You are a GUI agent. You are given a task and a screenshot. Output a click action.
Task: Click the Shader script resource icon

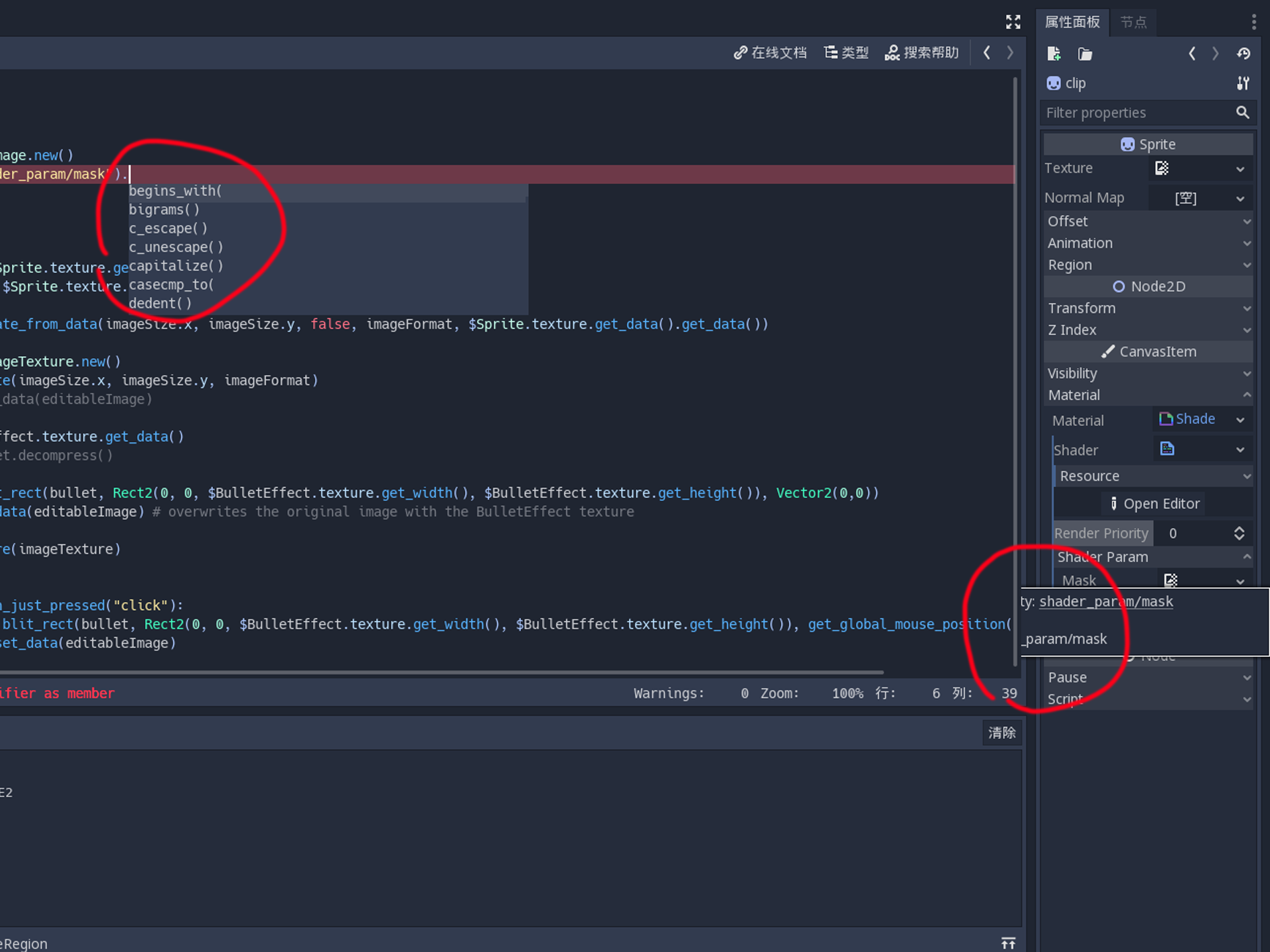(x=1167, y=449)
